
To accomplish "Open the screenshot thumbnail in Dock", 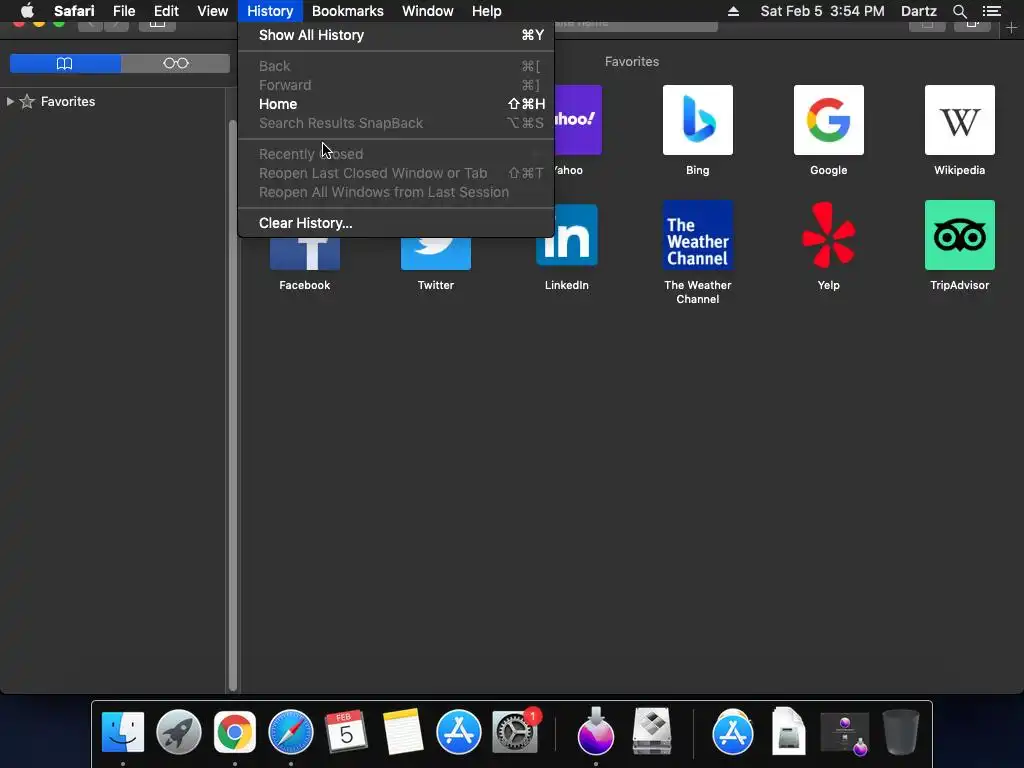I will coord(844,733).
